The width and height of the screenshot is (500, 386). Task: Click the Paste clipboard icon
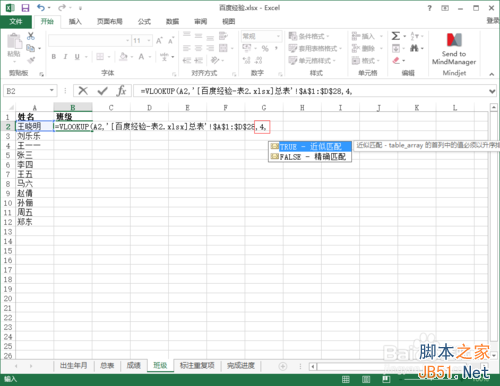(14, 41)
